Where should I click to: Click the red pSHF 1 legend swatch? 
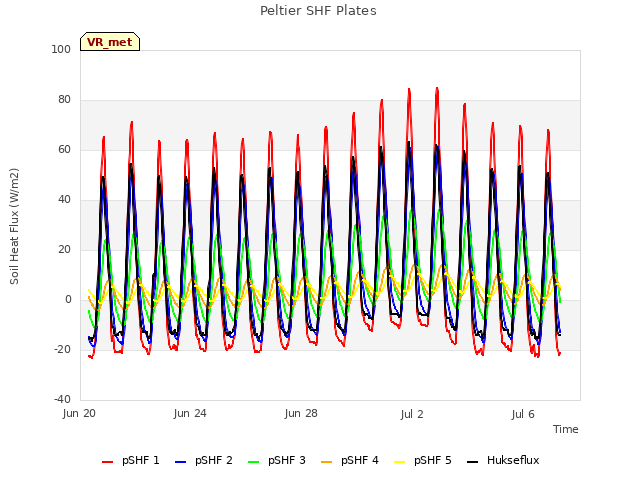(107, 462)
